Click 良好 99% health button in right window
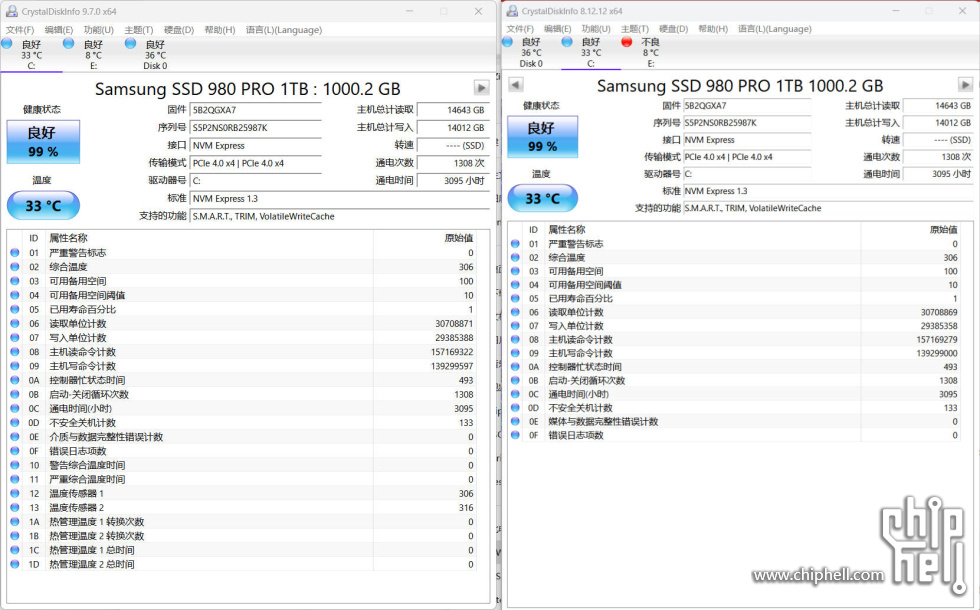 [542, 137]
